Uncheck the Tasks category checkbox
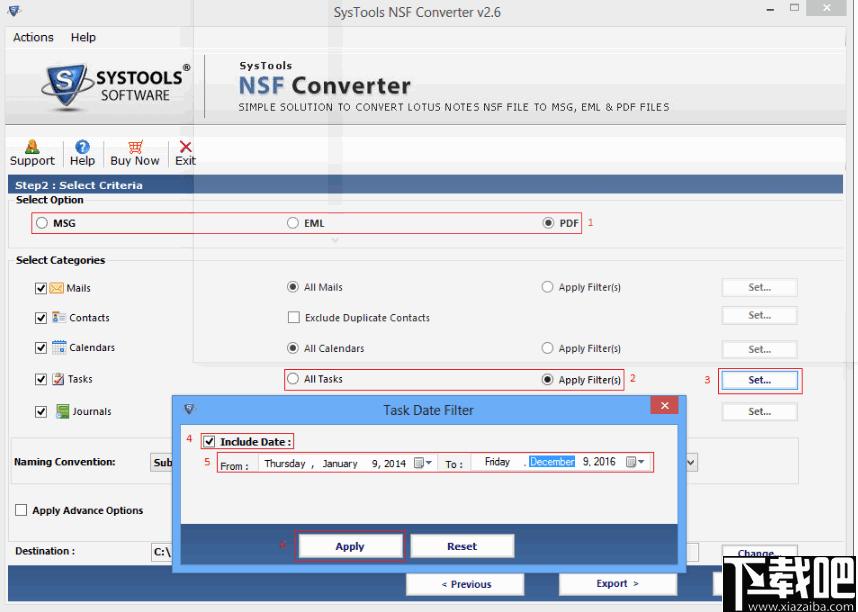This screenshot has height=612, width=858. (x=40, y=379)
